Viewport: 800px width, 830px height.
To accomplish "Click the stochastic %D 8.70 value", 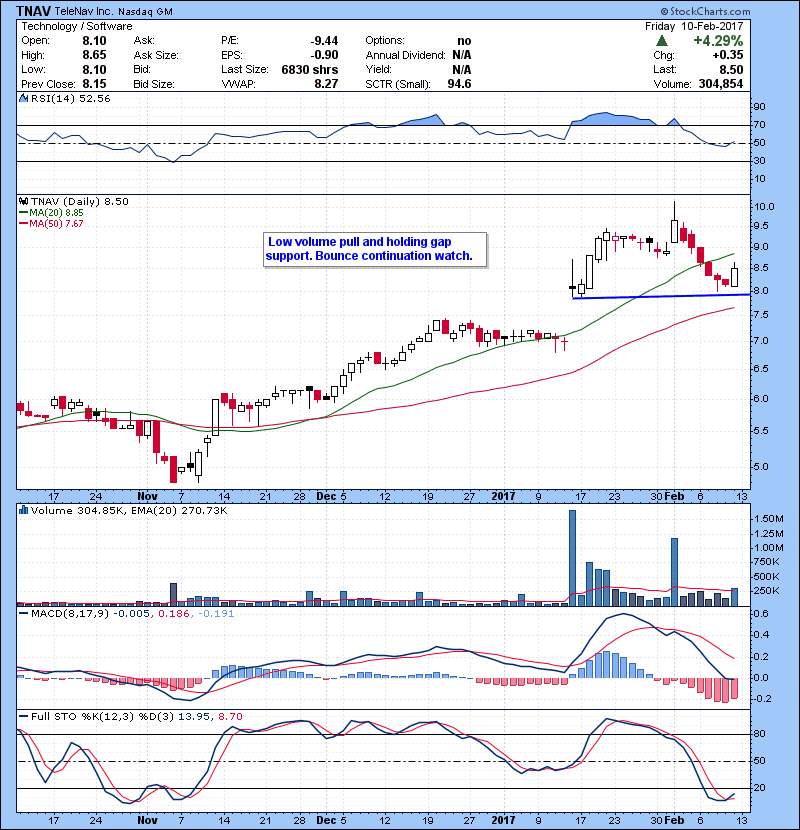I will pyautogui.click(x=230, y=717).
